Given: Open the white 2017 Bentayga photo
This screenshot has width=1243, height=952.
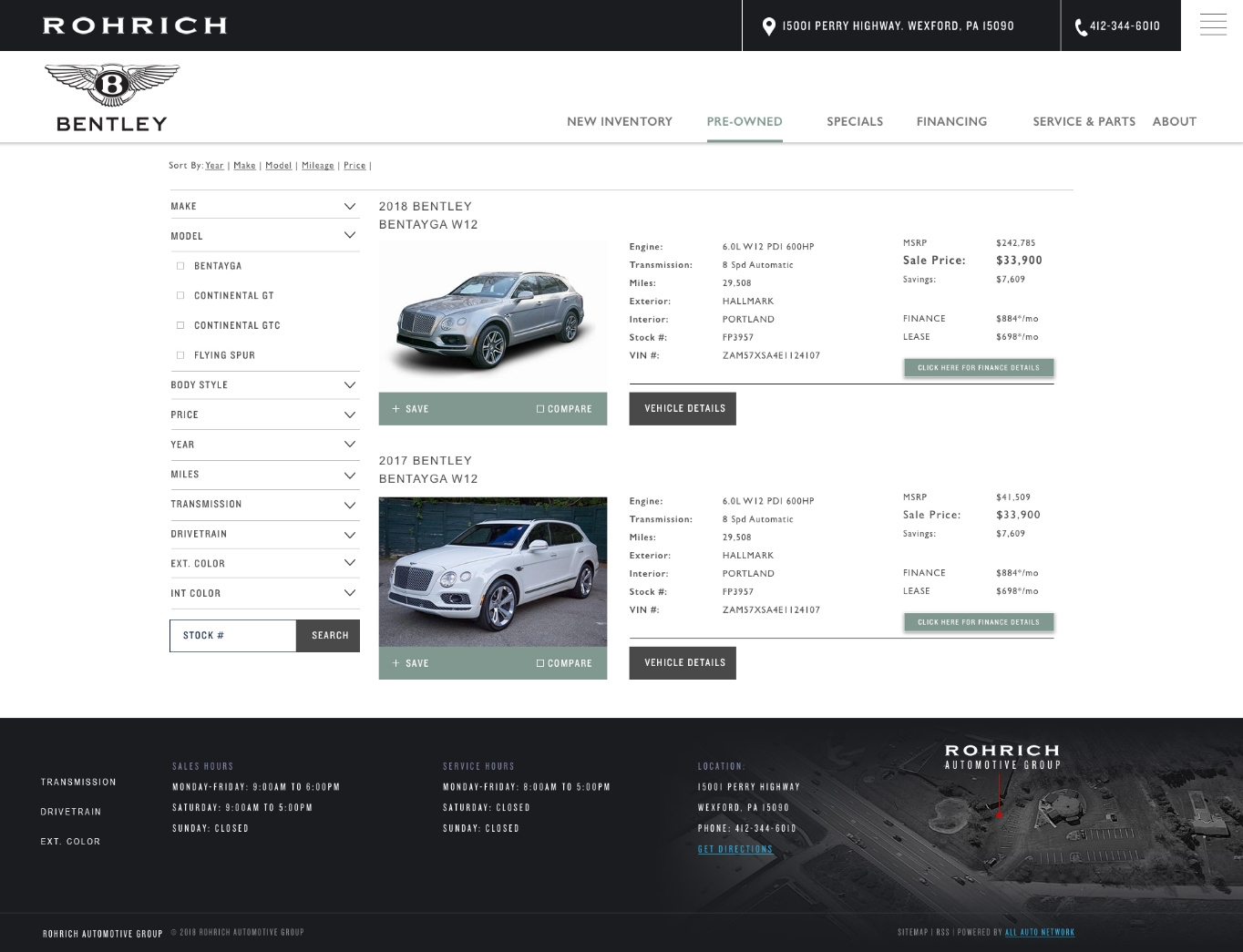Looking at the screenshot, I should click(x=493, y=571).
